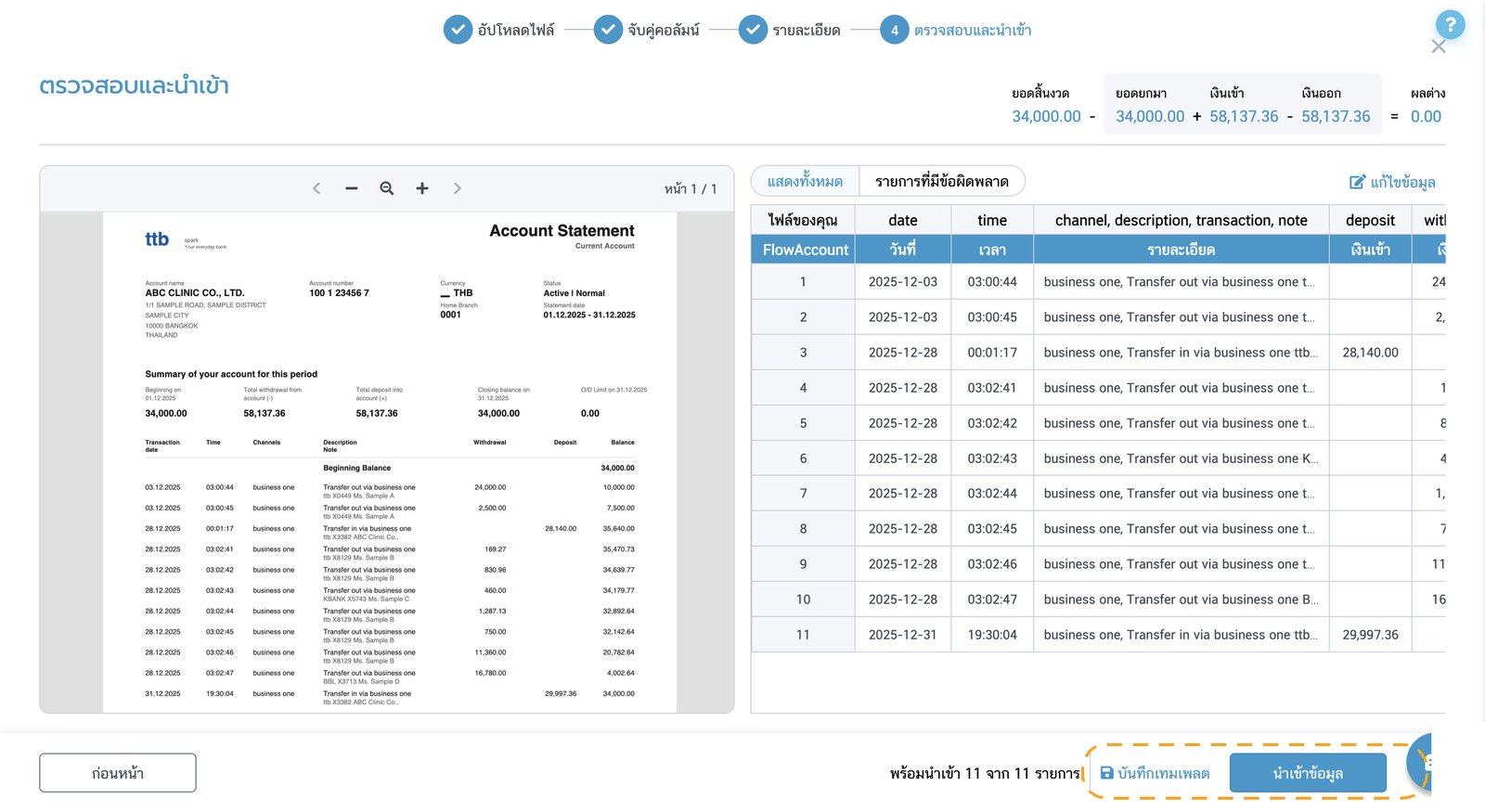Viewport: 1485px width, 812px height.
Task: Click the เงินเข้า mapped column header
Action: [x=1370, y=250]
